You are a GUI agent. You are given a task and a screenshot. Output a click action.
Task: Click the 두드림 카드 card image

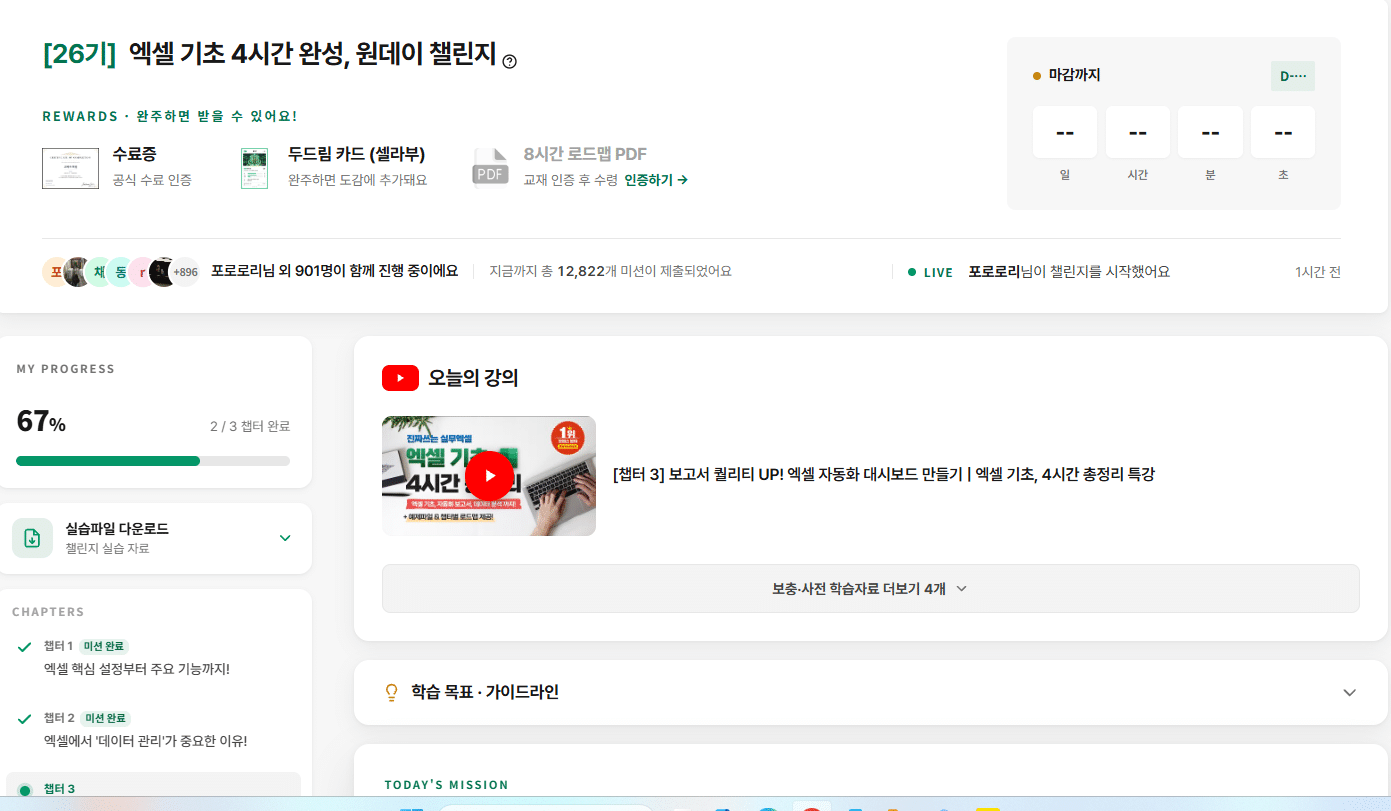click(x=255, y=168)
